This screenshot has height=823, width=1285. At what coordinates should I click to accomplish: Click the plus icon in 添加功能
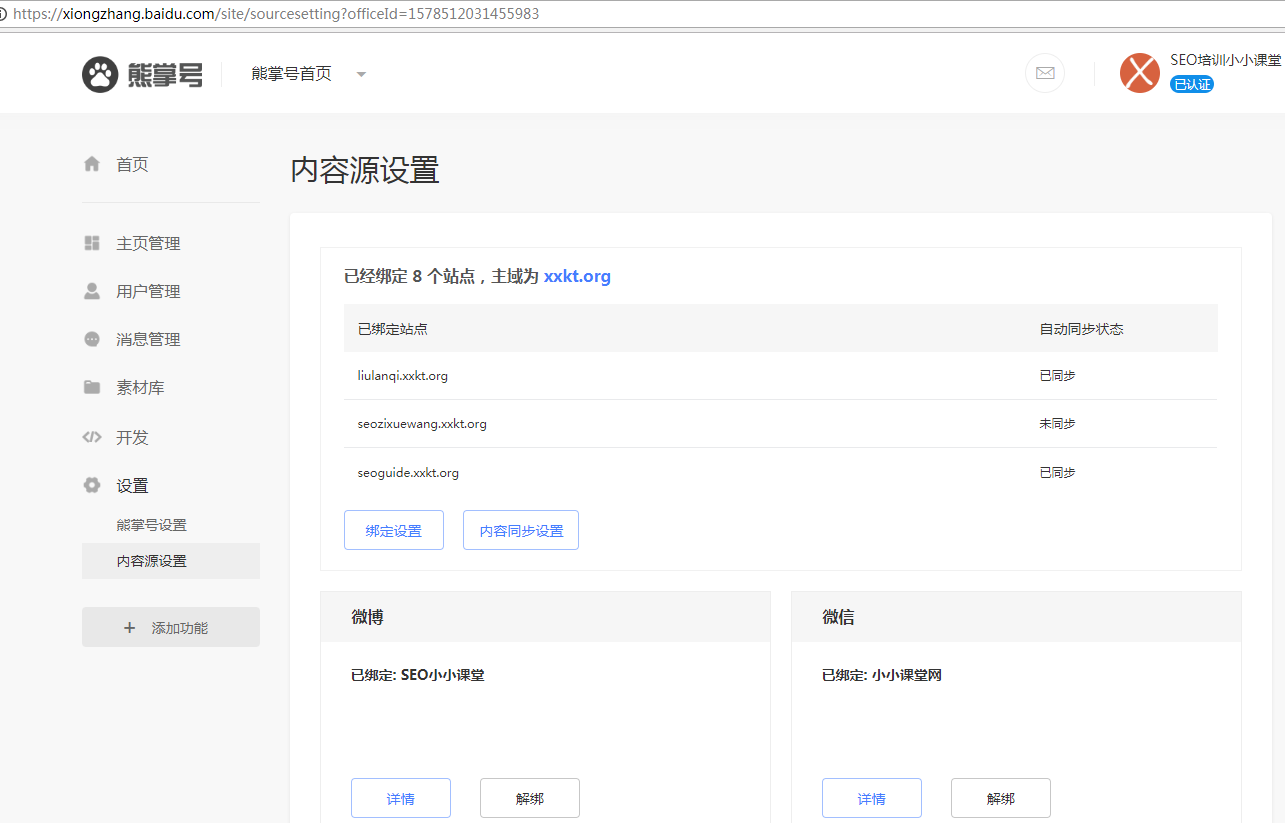coord(129,628)
